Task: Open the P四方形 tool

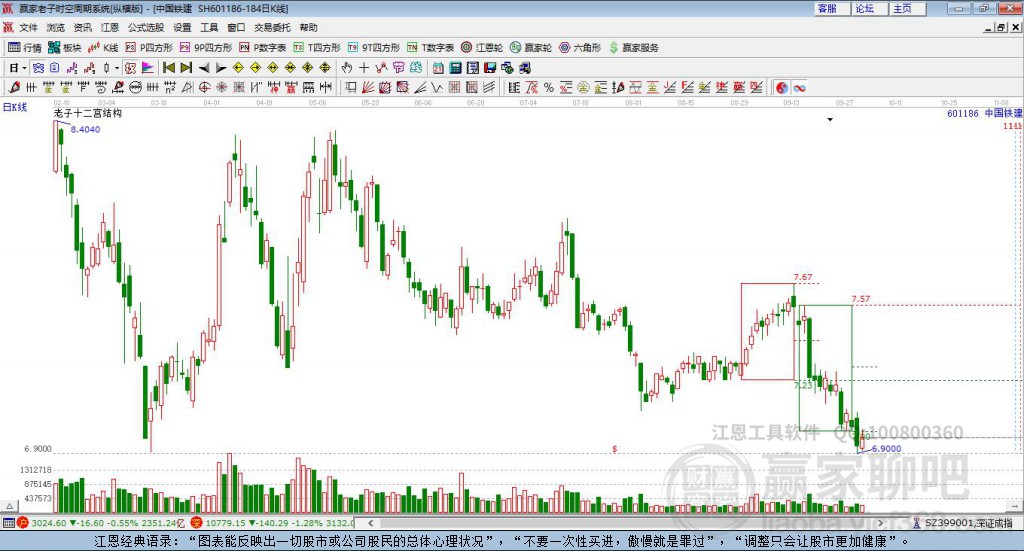Action: pyautogui.click(x=149, y=48)
